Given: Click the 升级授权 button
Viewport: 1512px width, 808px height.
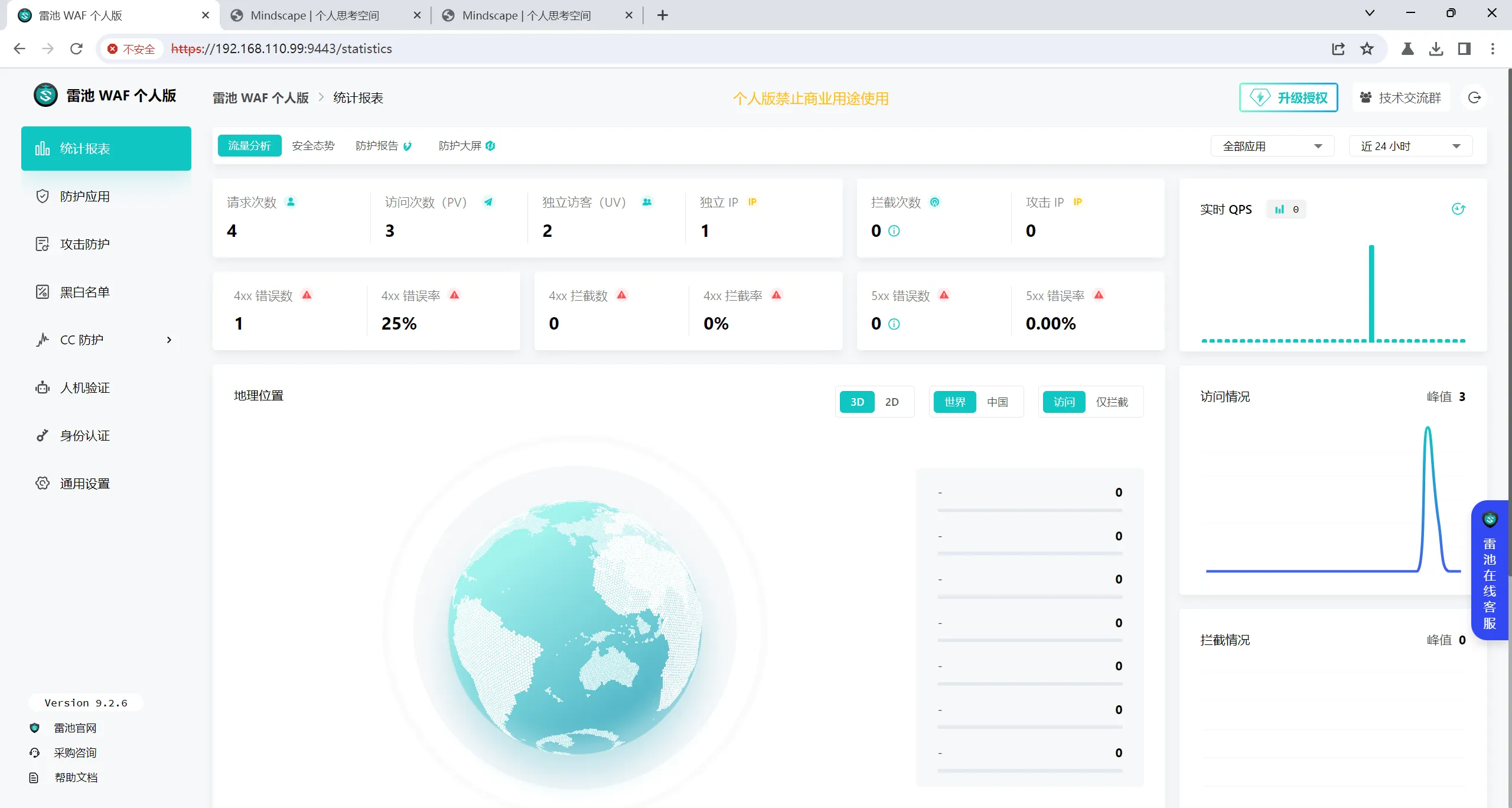Looking at the screenshot, I should pyautogui.click(x=1288, y=97).
